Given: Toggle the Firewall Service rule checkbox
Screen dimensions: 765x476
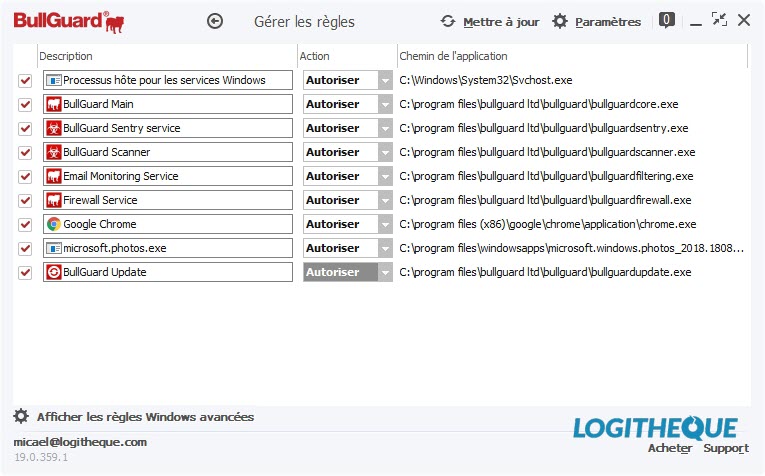Looking at the screenshot, I should [x=25, y=200].
